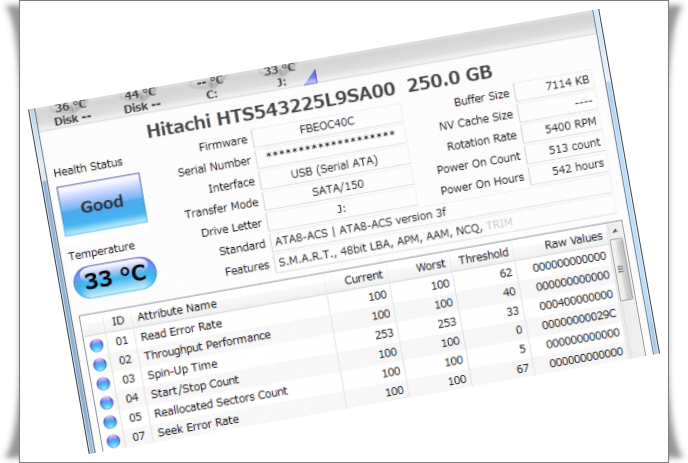This screenshot has width=688, height=463.
Task: Click the threshold value 62
Action: (506, 273)
